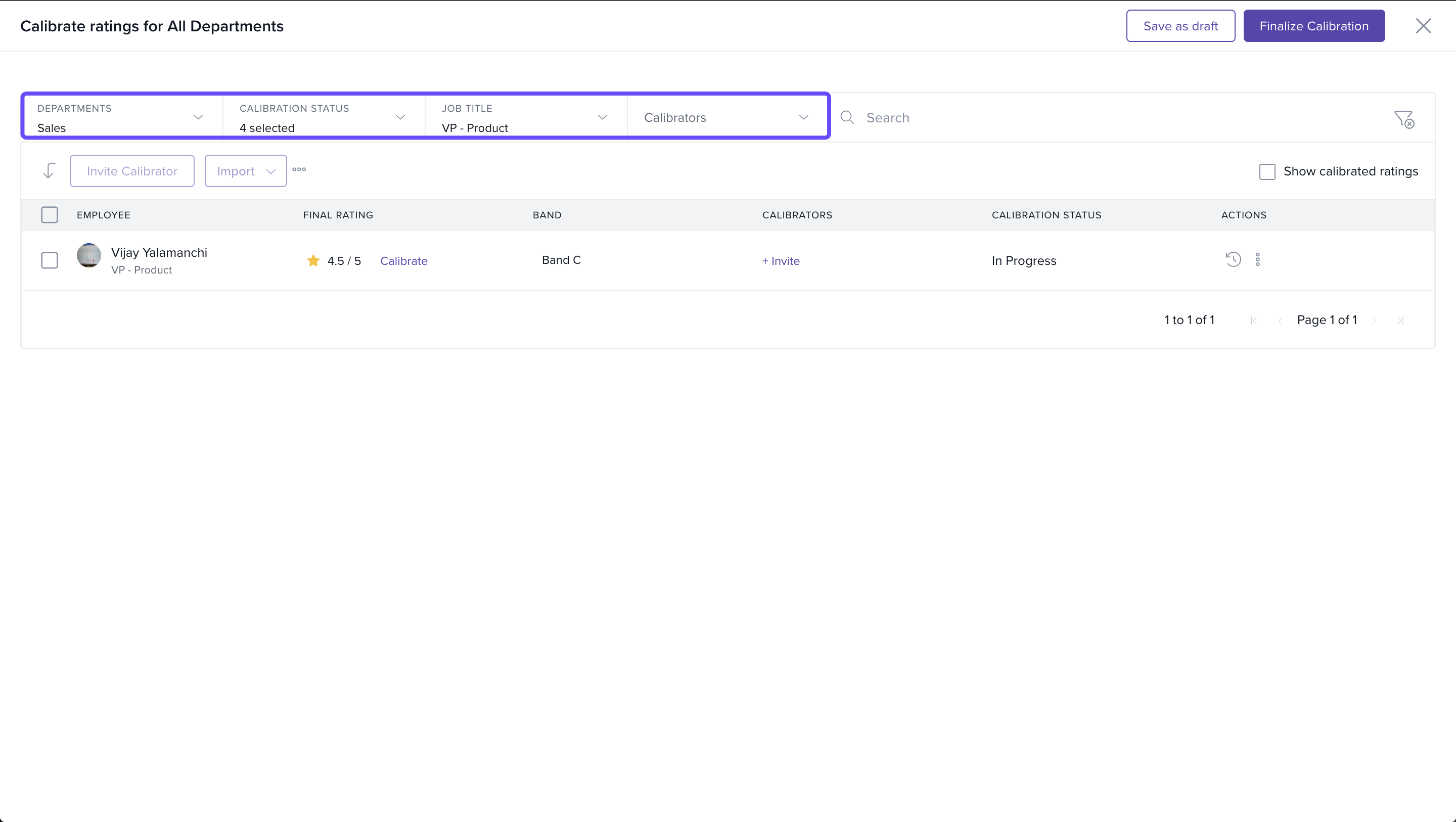Image resolution: width=1456 pixels, height=822 pixels.
Task: Click the Finalize Calibration button
Action: pyautogui.click(x=1313, y=26)
